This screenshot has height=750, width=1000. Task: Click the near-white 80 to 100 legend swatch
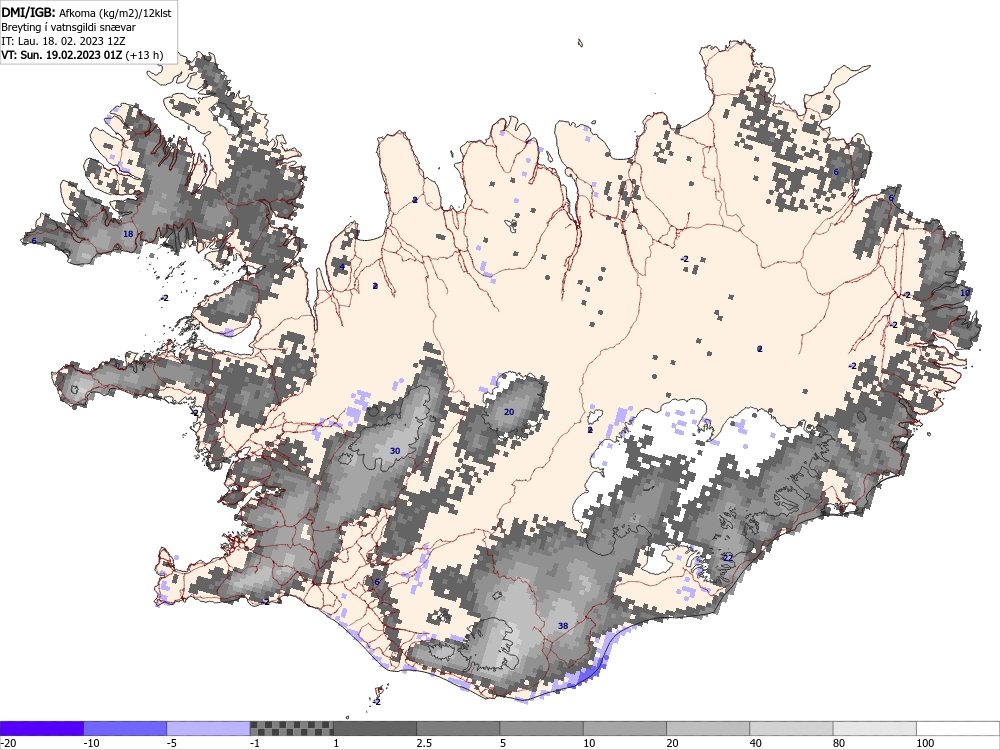click(874, 728)
